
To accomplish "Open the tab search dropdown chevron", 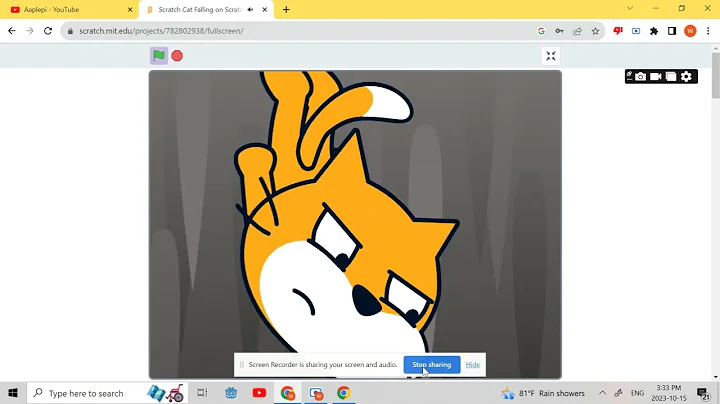I will 630,8.
